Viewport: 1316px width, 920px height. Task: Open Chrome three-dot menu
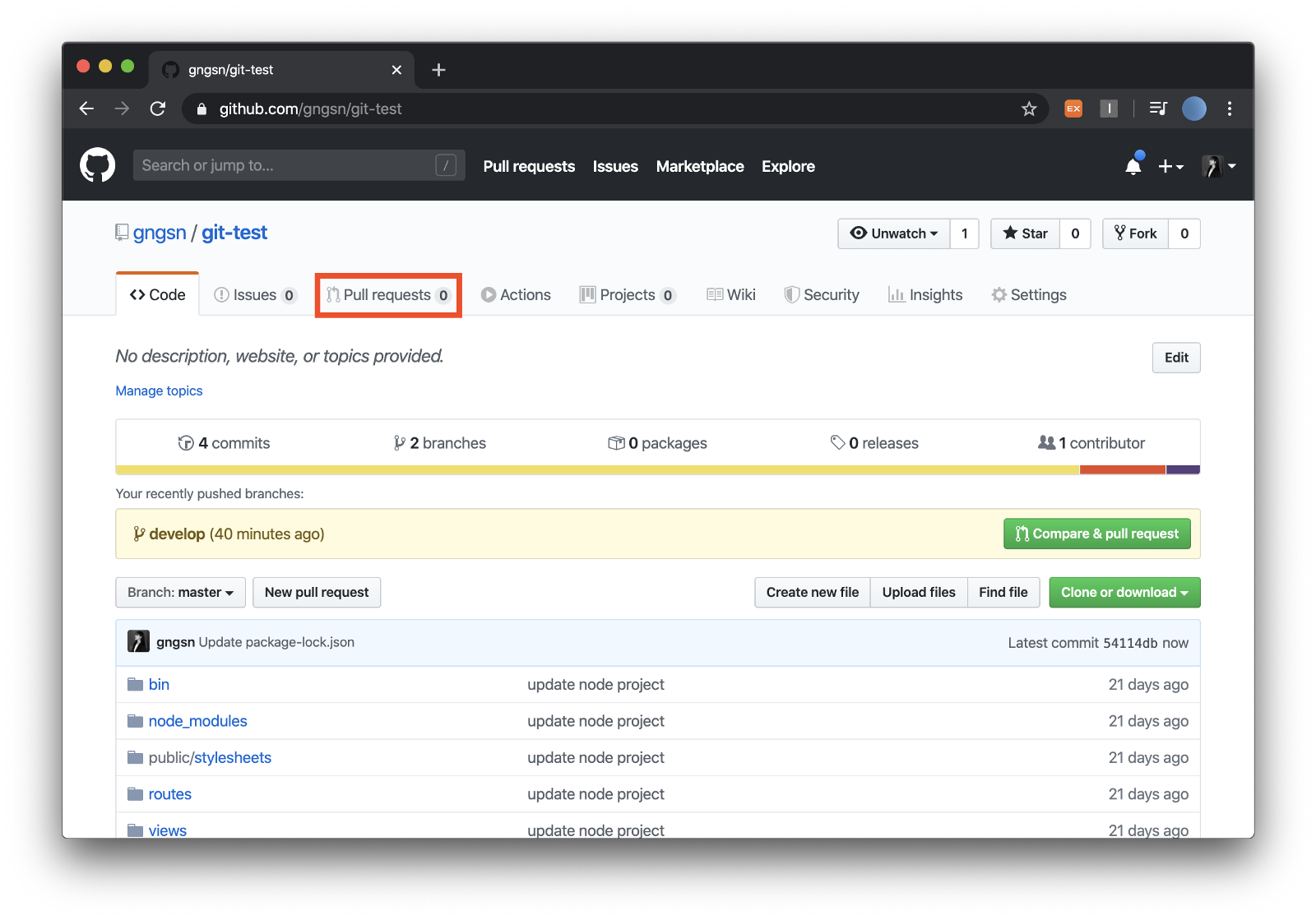1230,109
